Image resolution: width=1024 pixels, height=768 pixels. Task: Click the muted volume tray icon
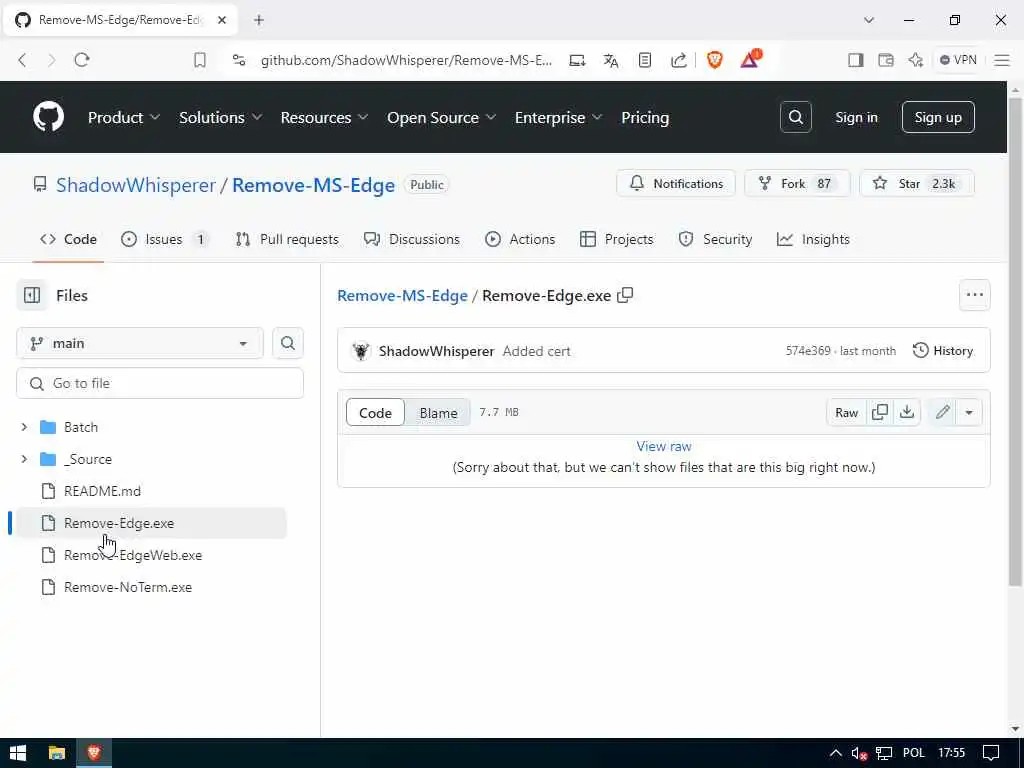(x=859, y=753)
